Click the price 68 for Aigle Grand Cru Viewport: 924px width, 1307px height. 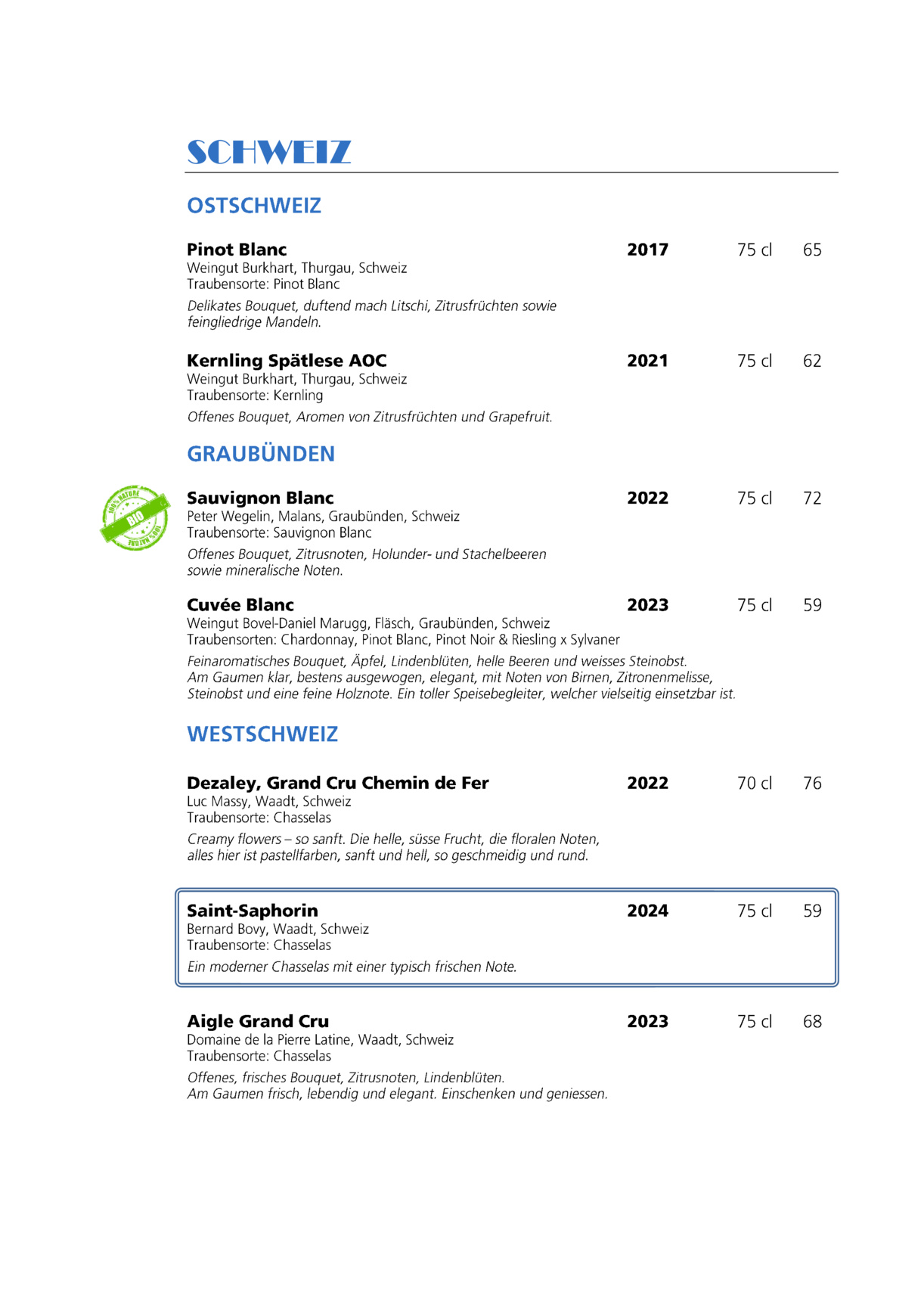tap(812, 1022)
